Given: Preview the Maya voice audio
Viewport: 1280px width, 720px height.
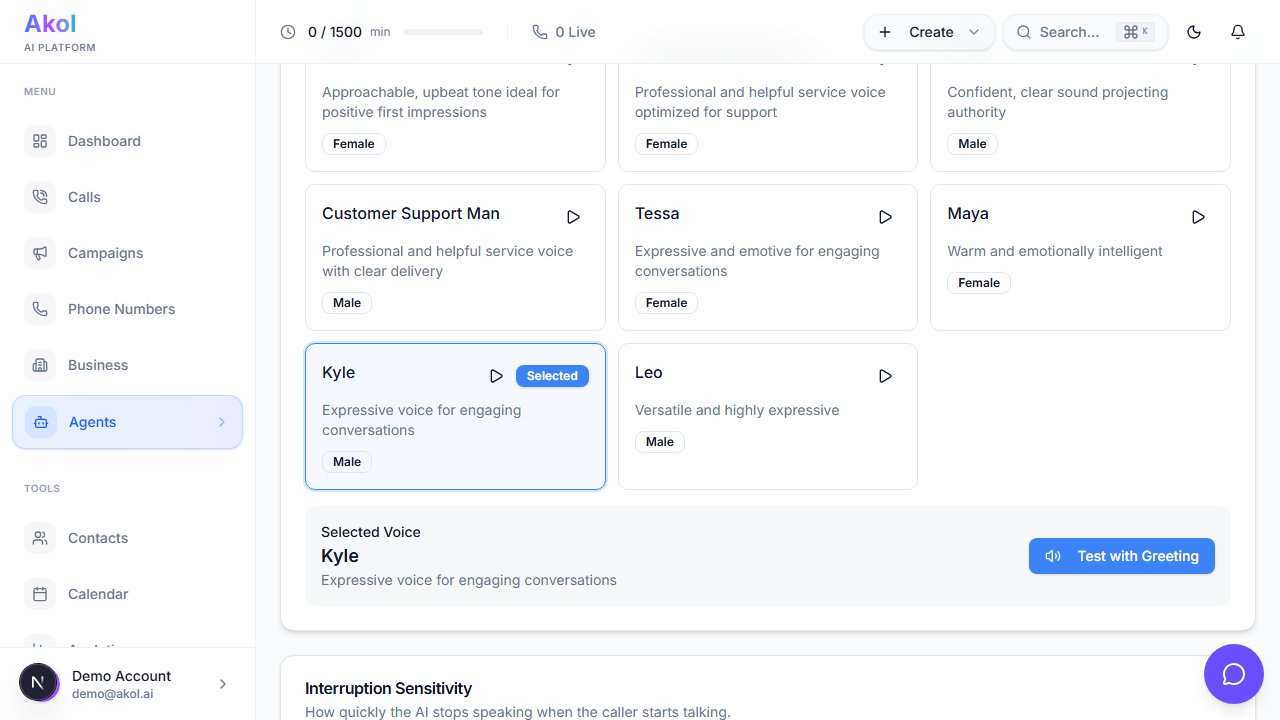Looking at the screenshot, I should tap(1198, 217).
